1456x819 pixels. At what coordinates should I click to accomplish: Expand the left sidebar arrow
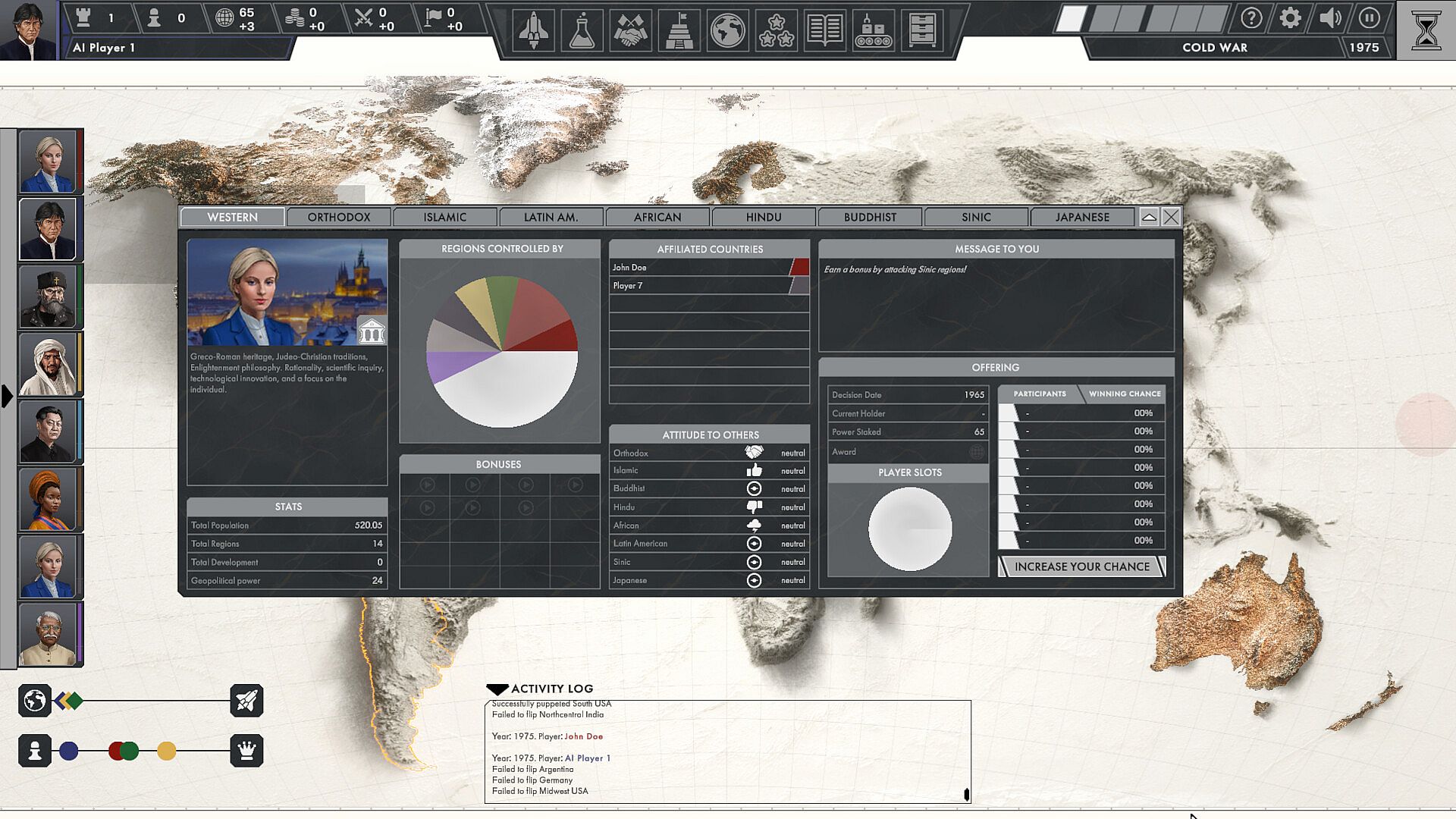[x=7, y=396]
